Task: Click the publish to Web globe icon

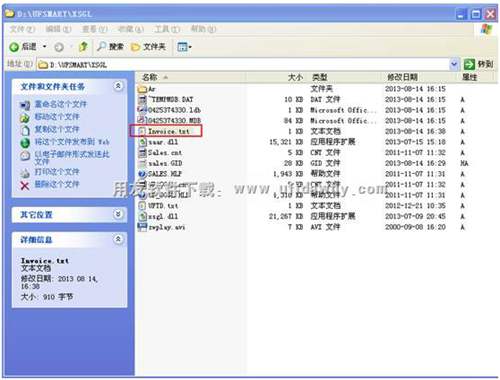Action: tap(25, 143)
